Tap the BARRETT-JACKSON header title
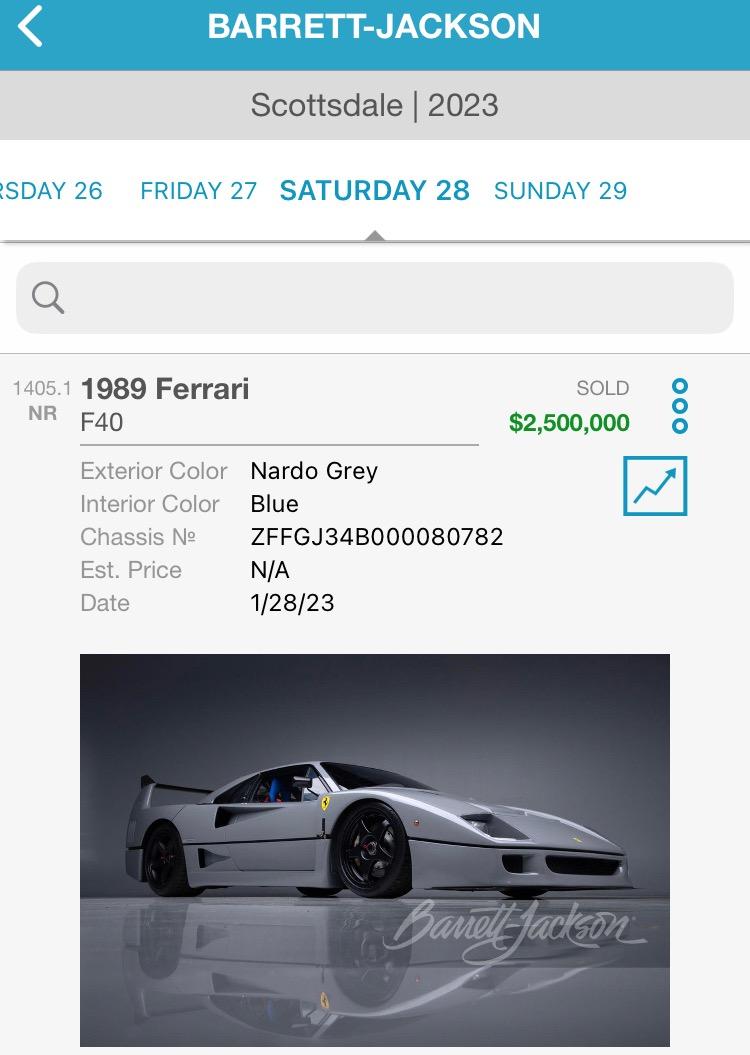This screenshot has width=750, height=1055. point(374,27)
